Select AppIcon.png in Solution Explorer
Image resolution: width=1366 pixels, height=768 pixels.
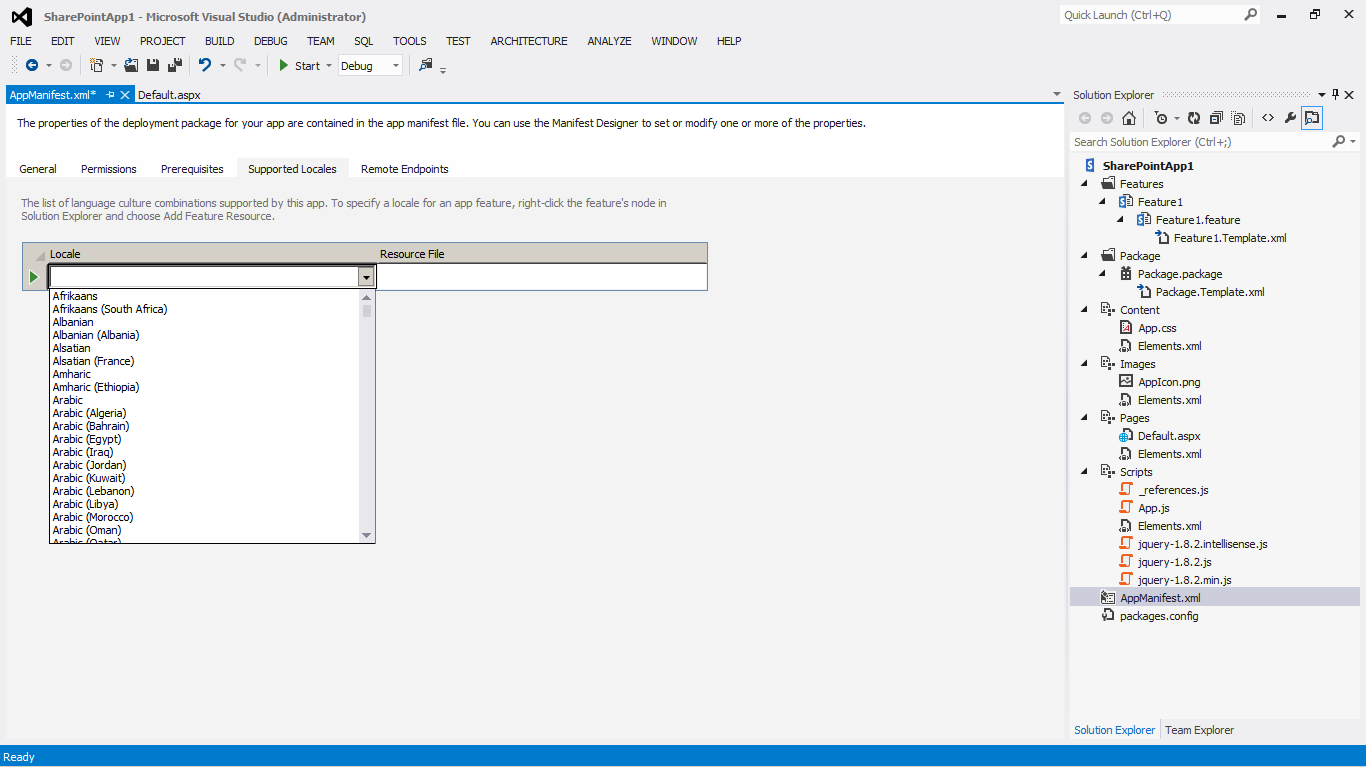(x=1169, y=382)
